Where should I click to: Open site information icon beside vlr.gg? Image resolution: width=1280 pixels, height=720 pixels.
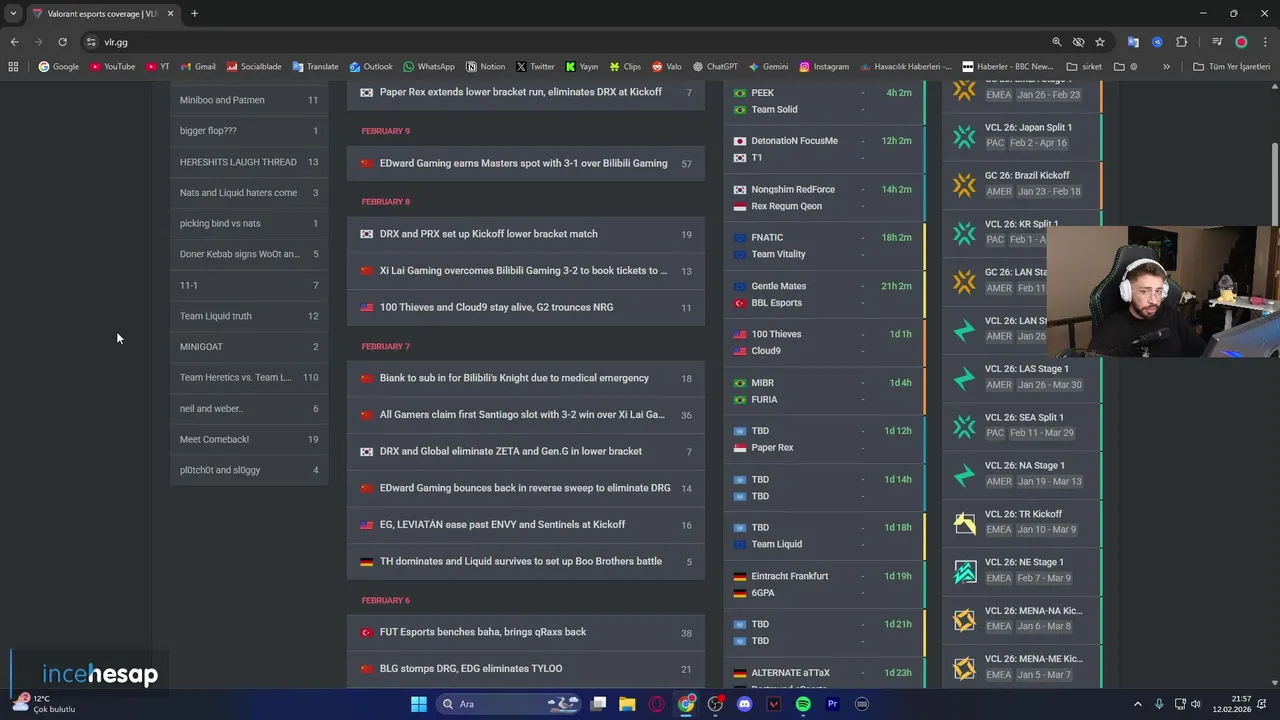(91, 42)
